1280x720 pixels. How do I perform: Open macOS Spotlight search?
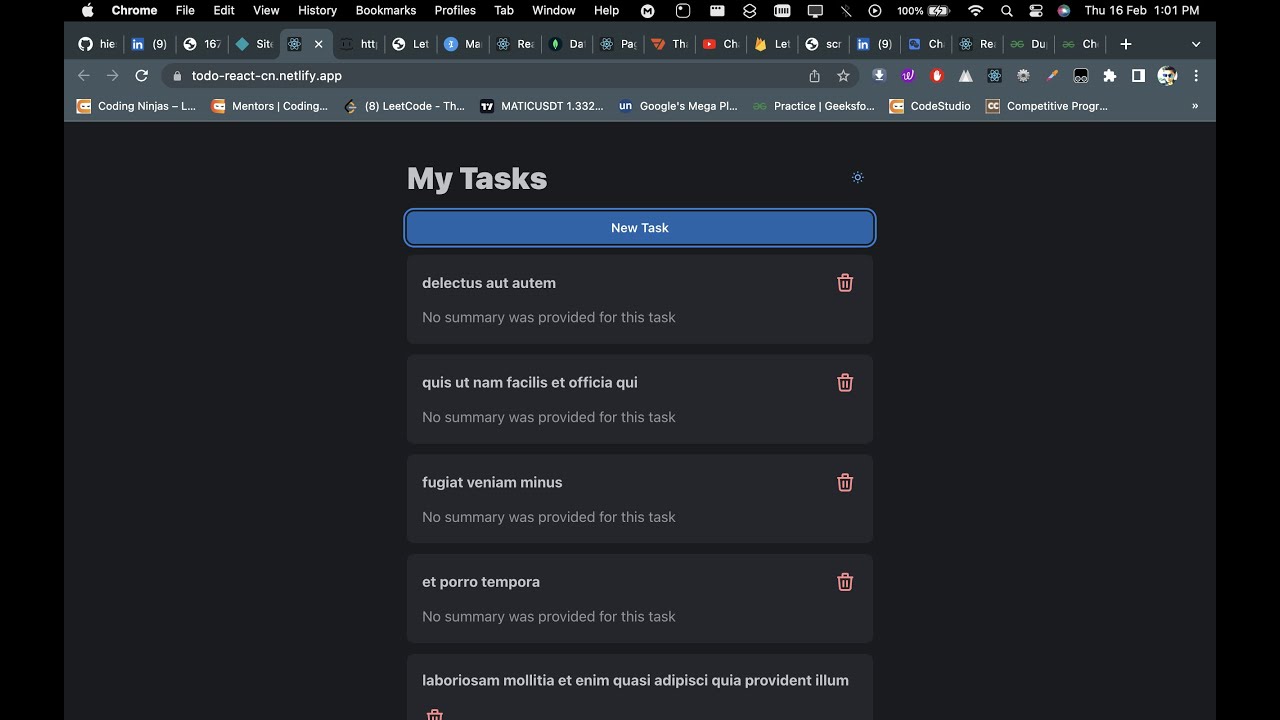click(1007, 10)
